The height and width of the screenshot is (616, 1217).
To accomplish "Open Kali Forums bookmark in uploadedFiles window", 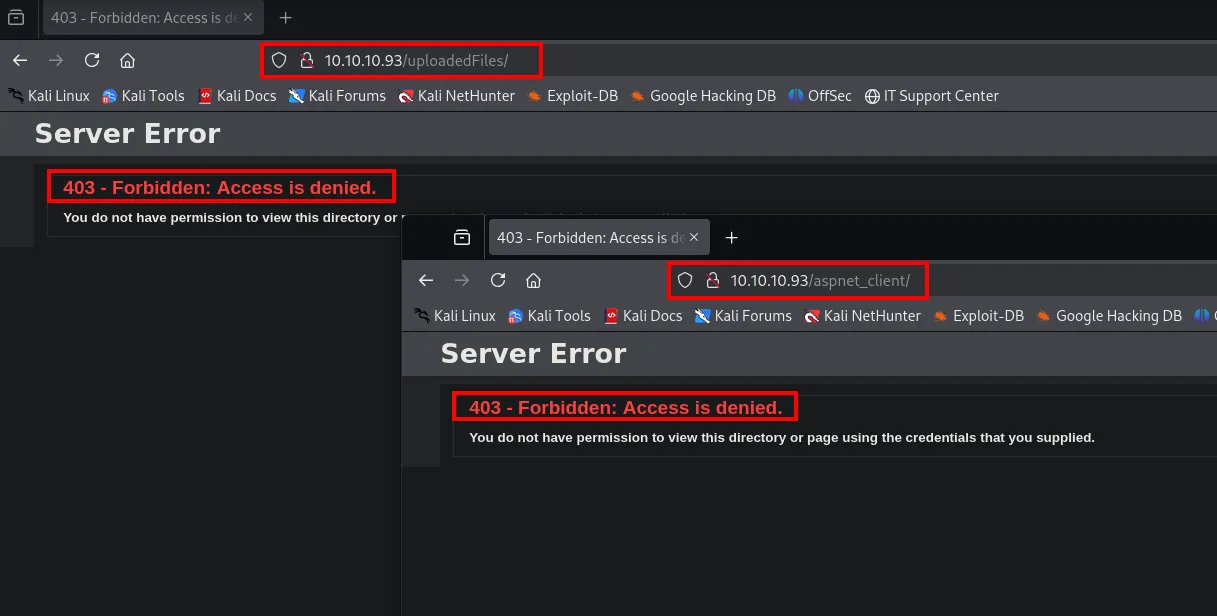I will click(337, 96).
